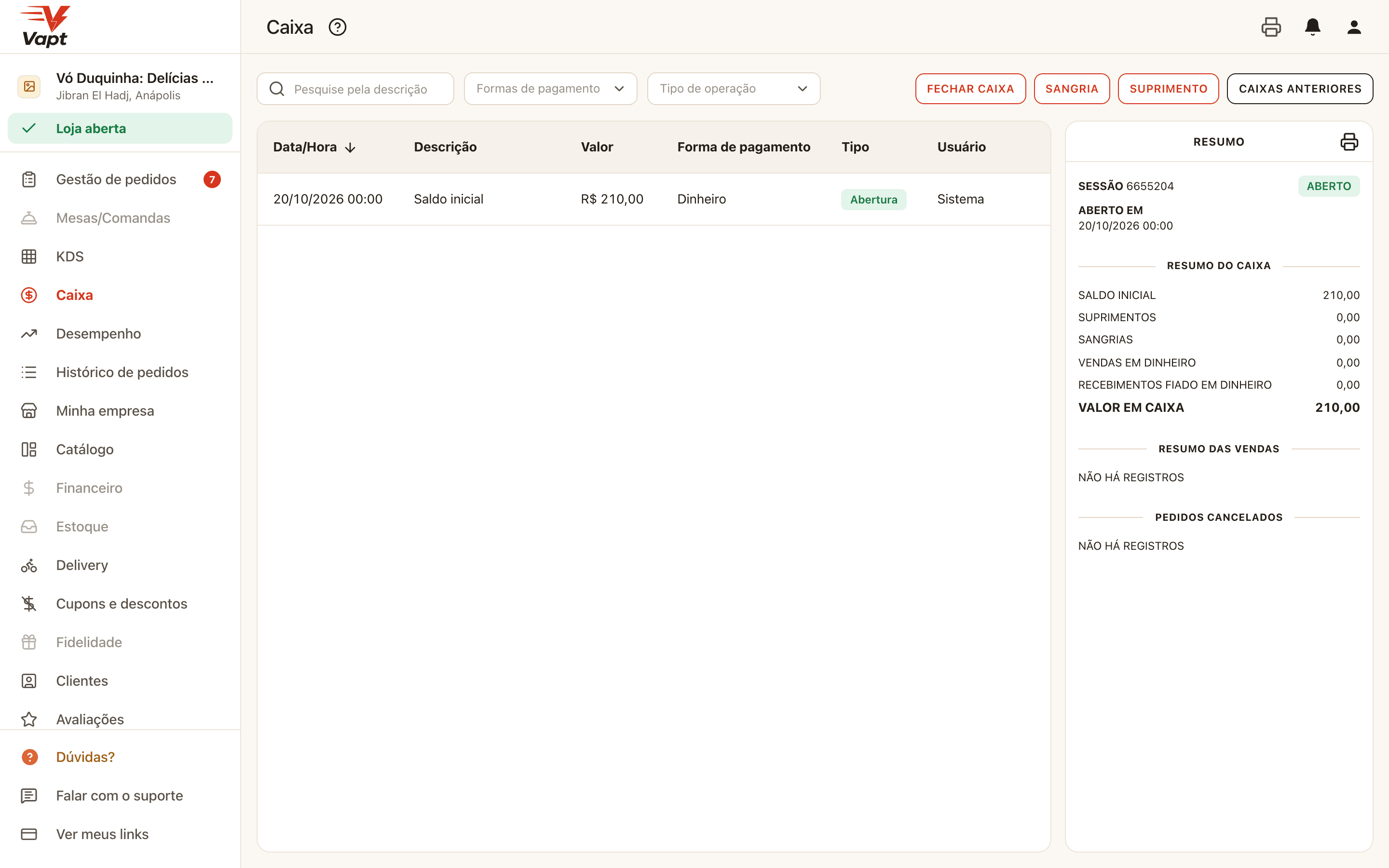Click the Vapt logo
The width and height of the screenshot is (1389, 868).
point(45,27)
